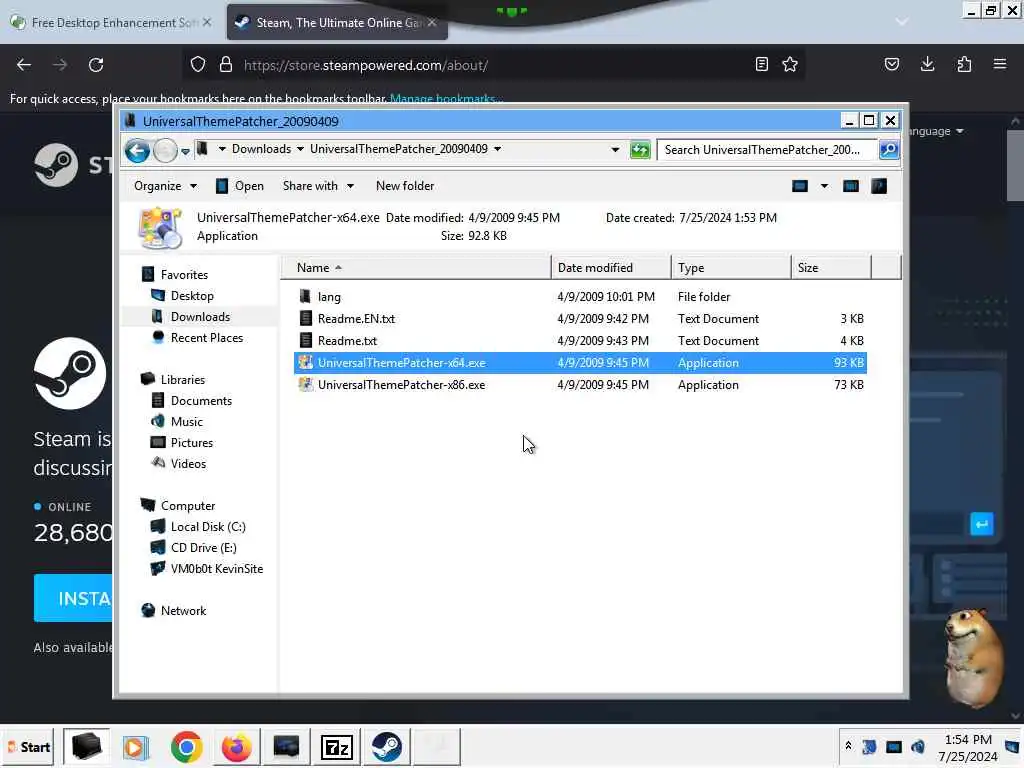Sort files by Name column
This screenshot has height=768, width=1024.
tap(416, 268)
